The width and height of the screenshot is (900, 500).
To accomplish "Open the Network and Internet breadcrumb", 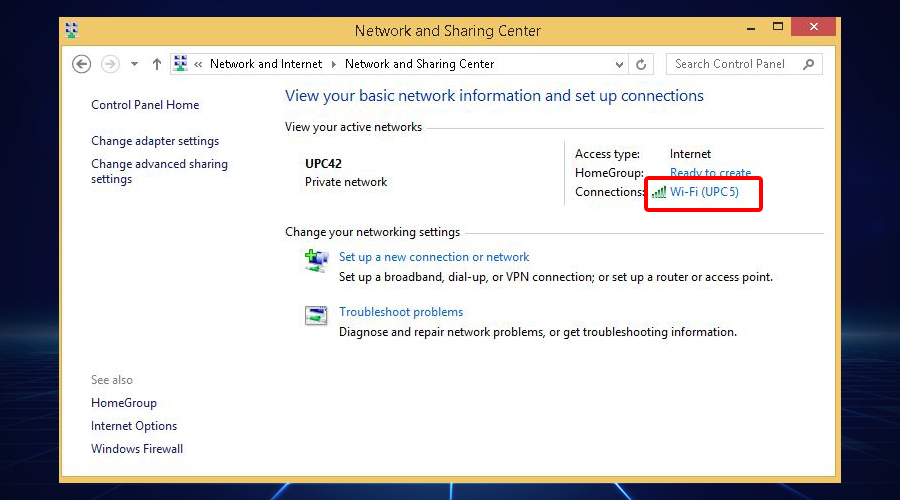I will tap(266, 64).
